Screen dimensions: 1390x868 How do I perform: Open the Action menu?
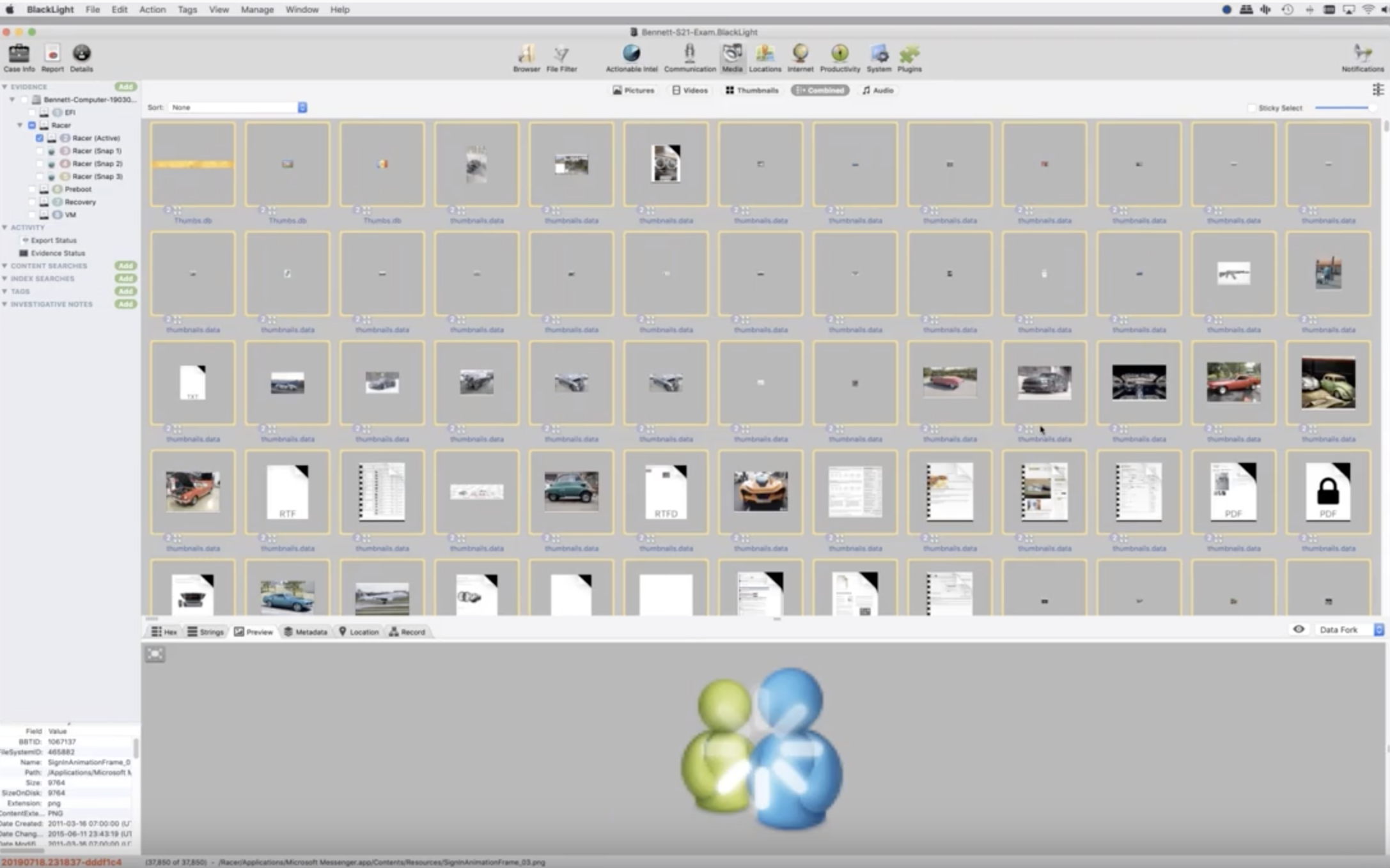152,10
